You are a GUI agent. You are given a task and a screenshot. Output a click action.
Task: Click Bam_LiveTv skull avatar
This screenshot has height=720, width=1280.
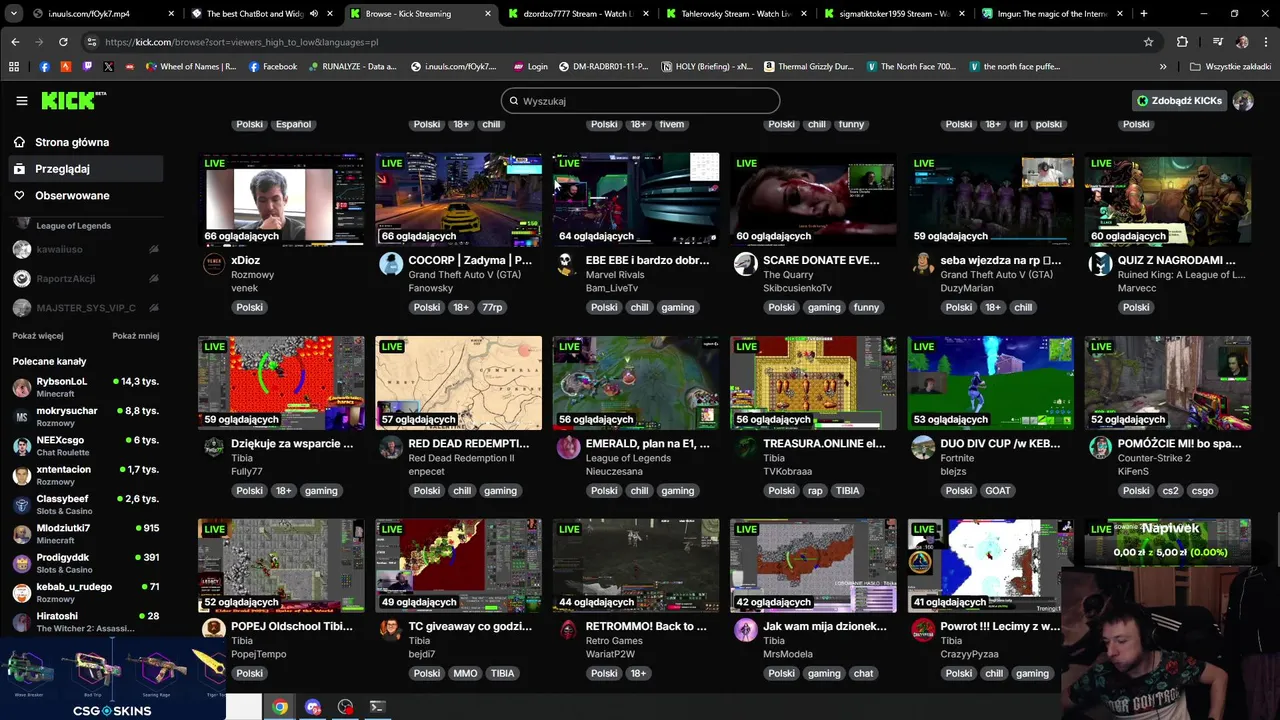(568, 264)
